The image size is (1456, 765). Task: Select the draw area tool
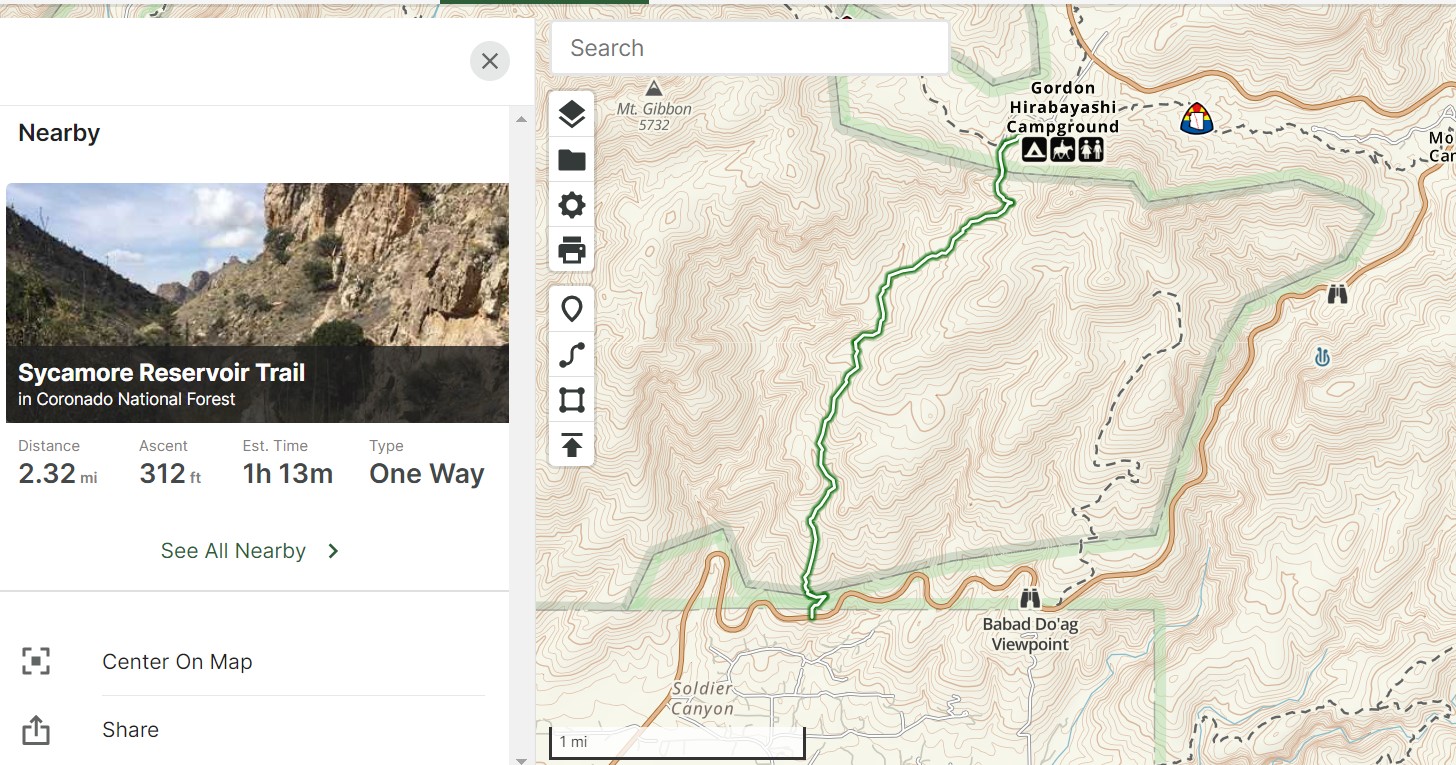click(x=571, y=401)
